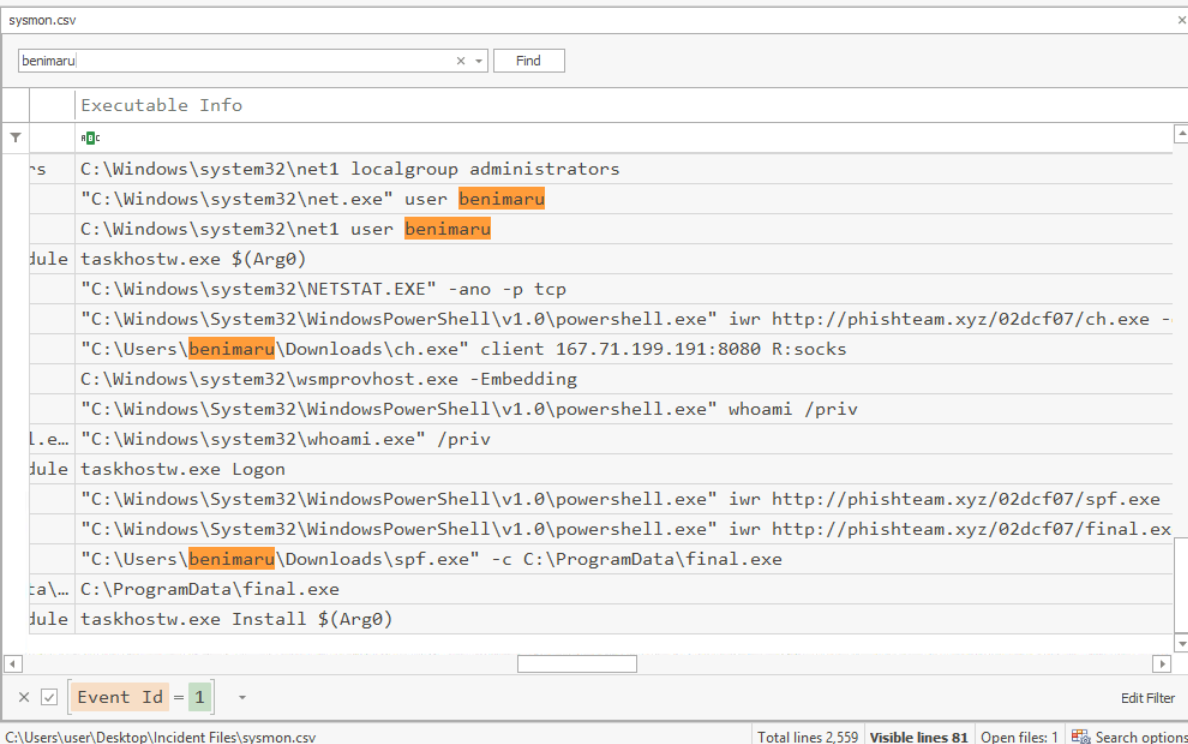
Task: Remove the Event Id filter with X
Action: click(24, 697)
